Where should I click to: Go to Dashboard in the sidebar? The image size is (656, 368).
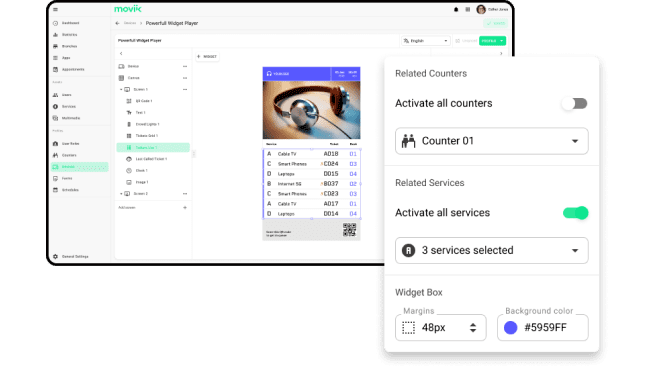[x=70, y=23]
